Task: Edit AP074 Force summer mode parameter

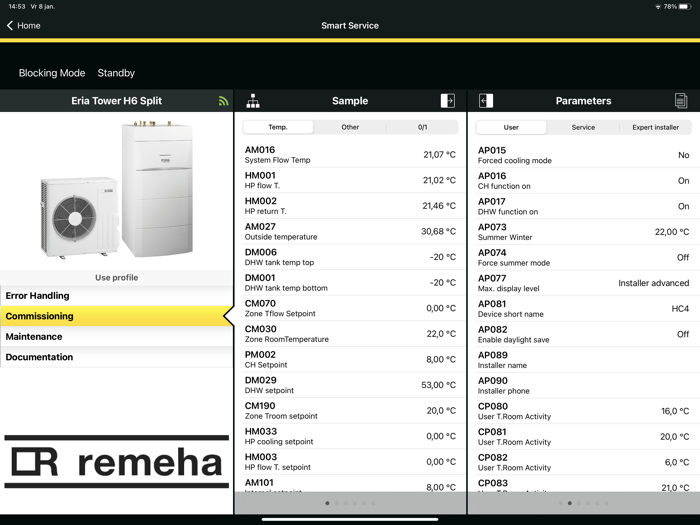Action: [584, 258]
